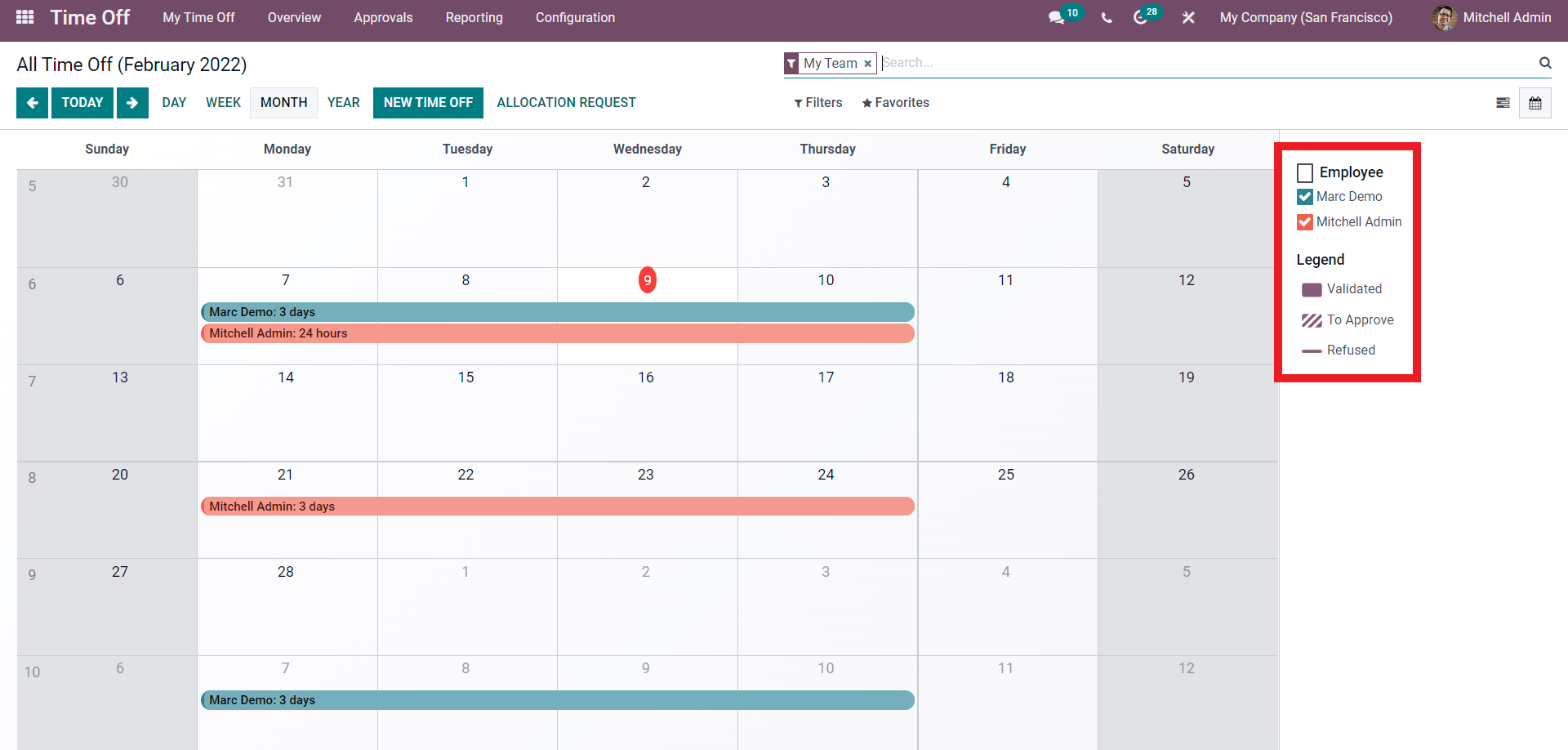
Task: Switch to Week view
Action: 223,103
